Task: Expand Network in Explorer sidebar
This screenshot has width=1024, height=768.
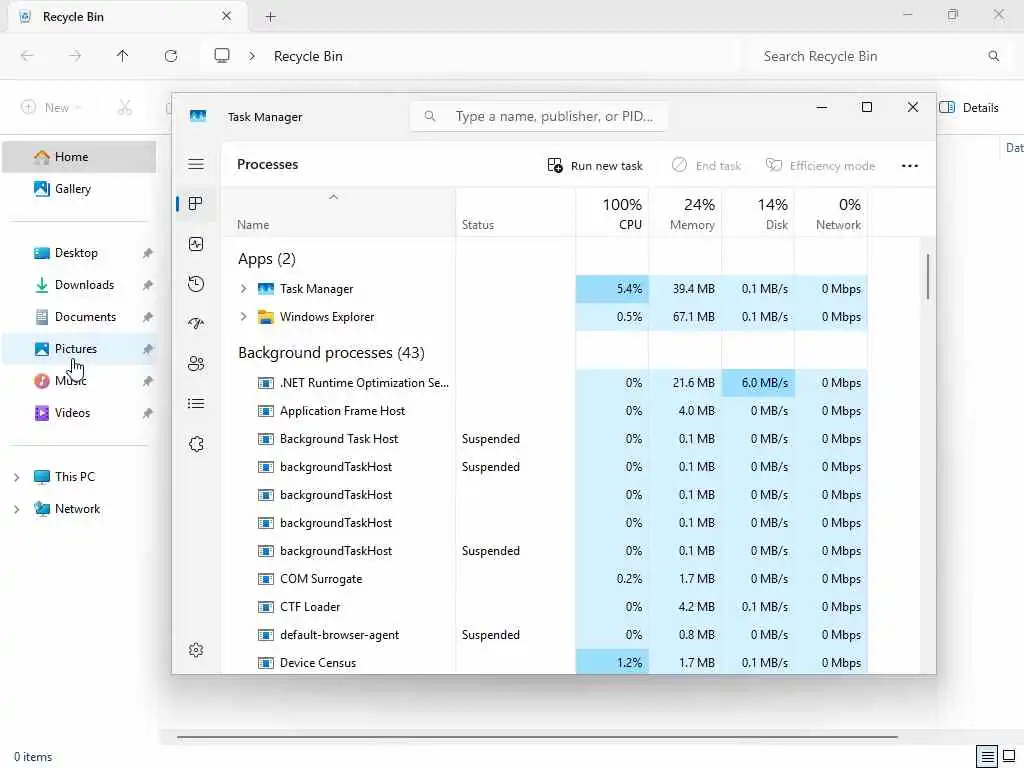Action: (16, 509)
